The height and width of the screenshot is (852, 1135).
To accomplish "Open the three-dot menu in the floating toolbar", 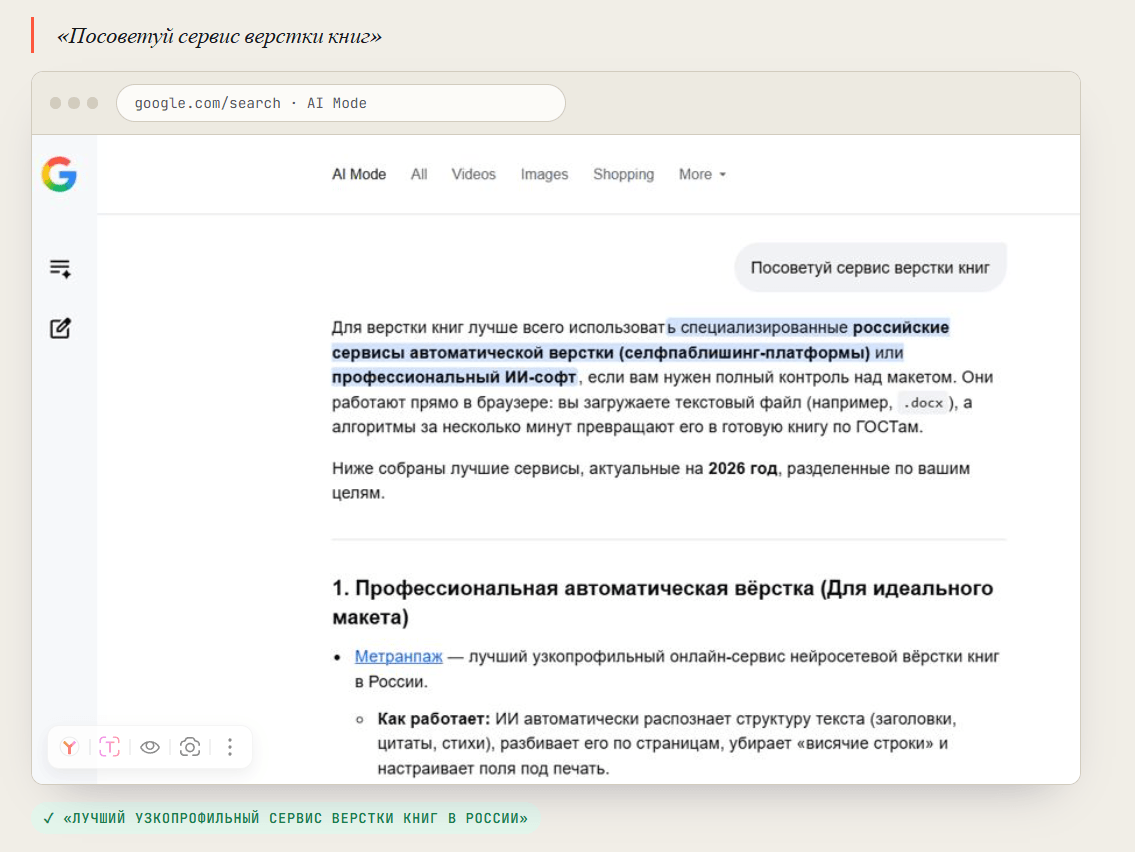I will point(230,747).
